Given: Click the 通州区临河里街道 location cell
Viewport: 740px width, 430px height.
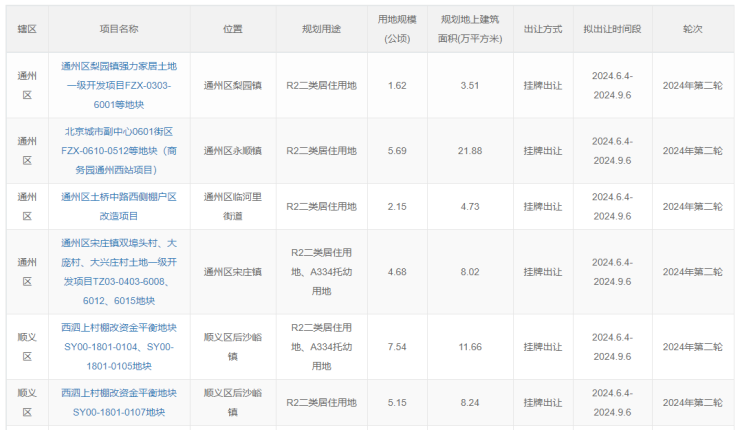Looking at the screenshot, I should point(232,206).
